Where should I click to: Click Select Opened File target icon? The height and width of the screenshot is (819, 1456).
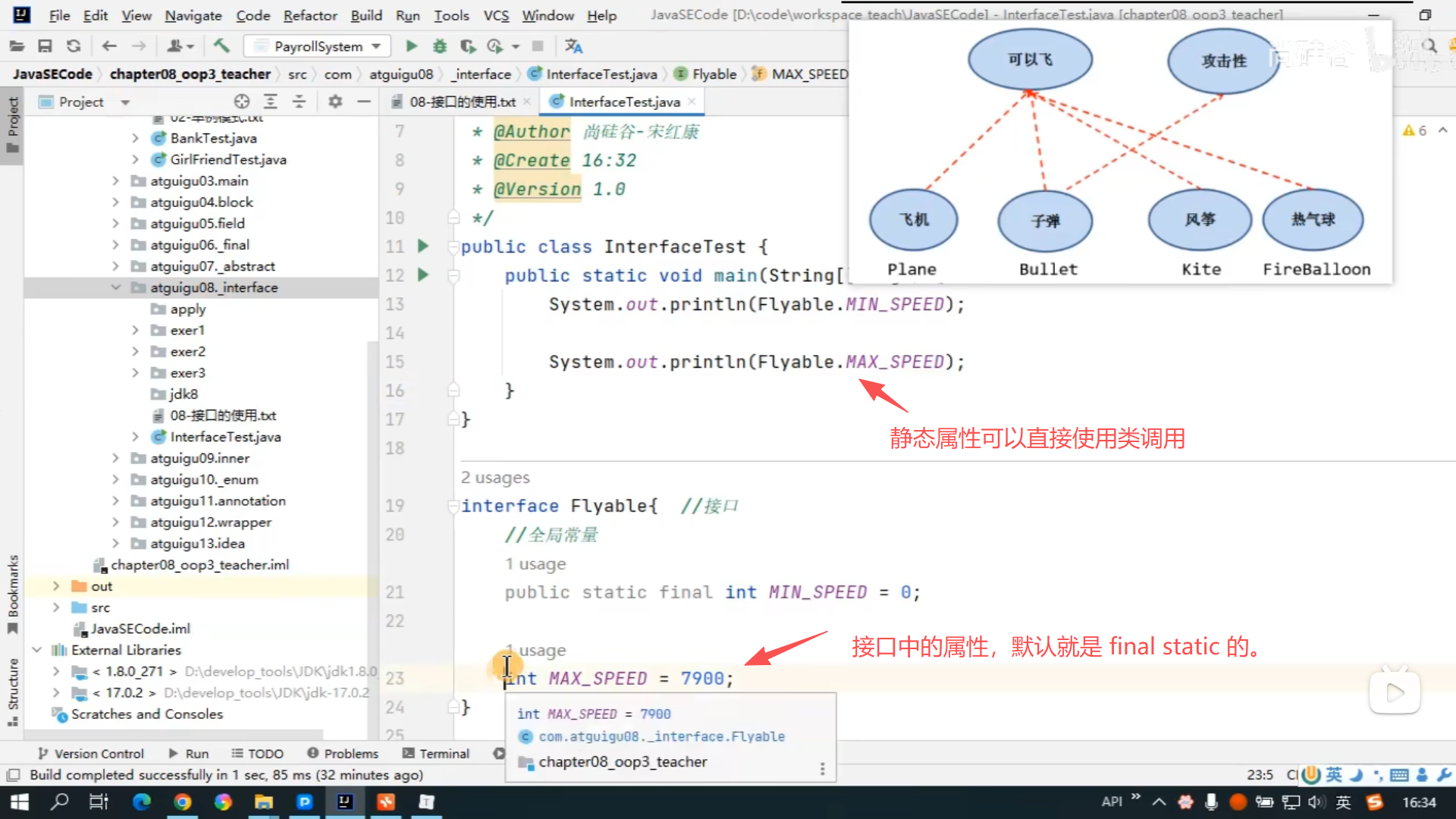[x=242, y=102]
